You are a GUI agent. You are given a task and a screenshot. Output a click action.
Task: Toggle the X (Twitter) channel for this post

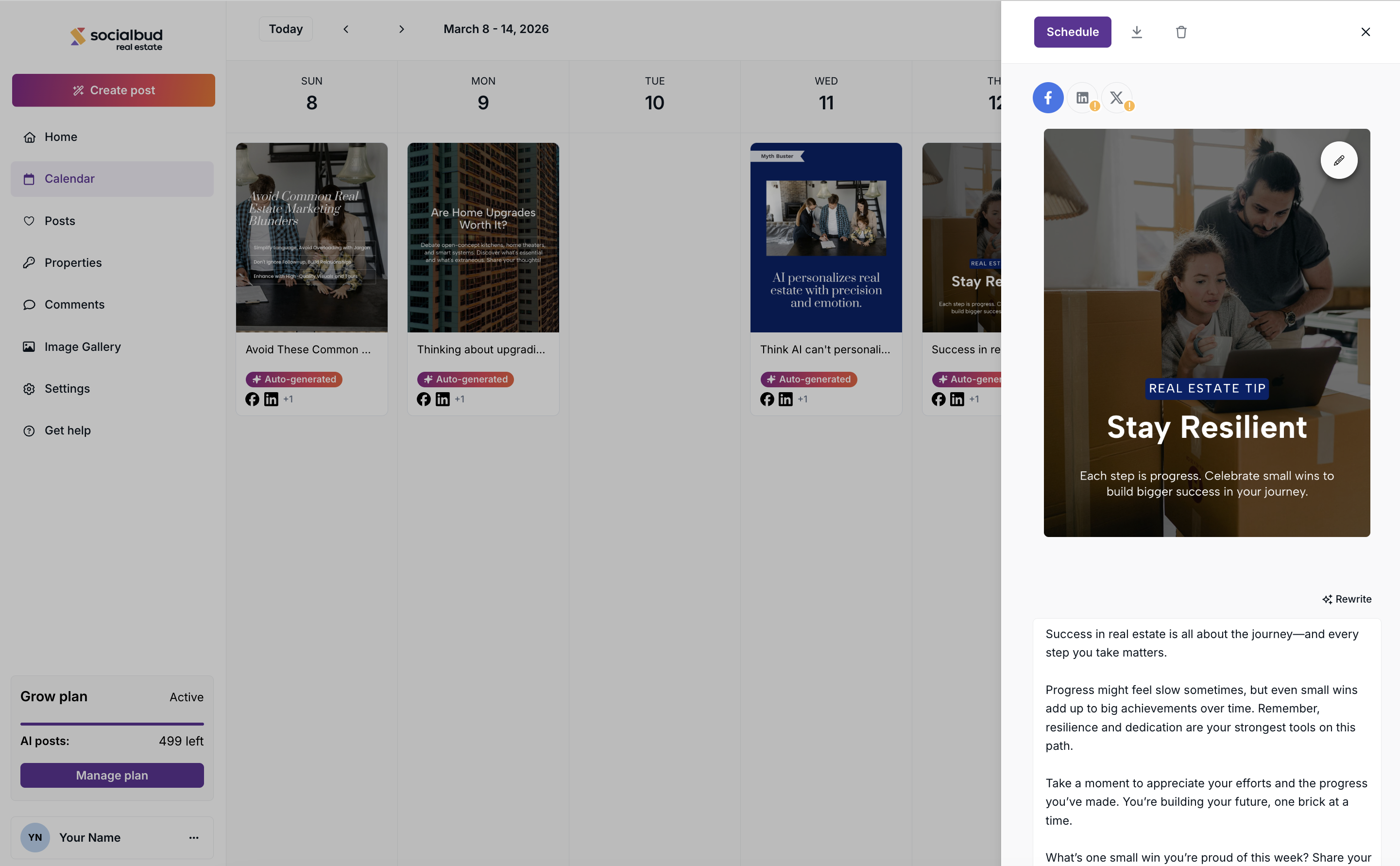(x=1116, y=98)
